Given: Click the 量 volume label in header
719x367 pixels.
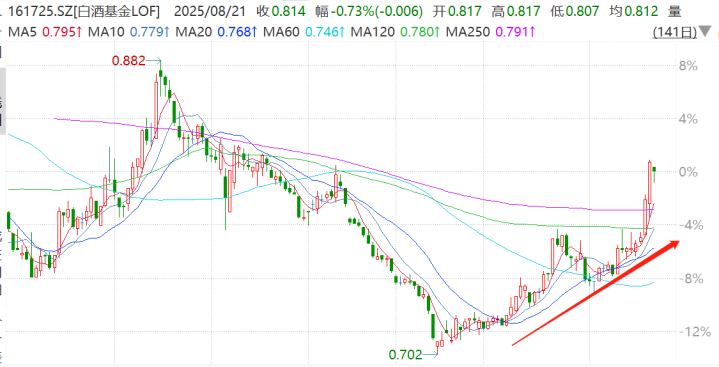Looking at the screenshot, I should (x=675, y=11).
